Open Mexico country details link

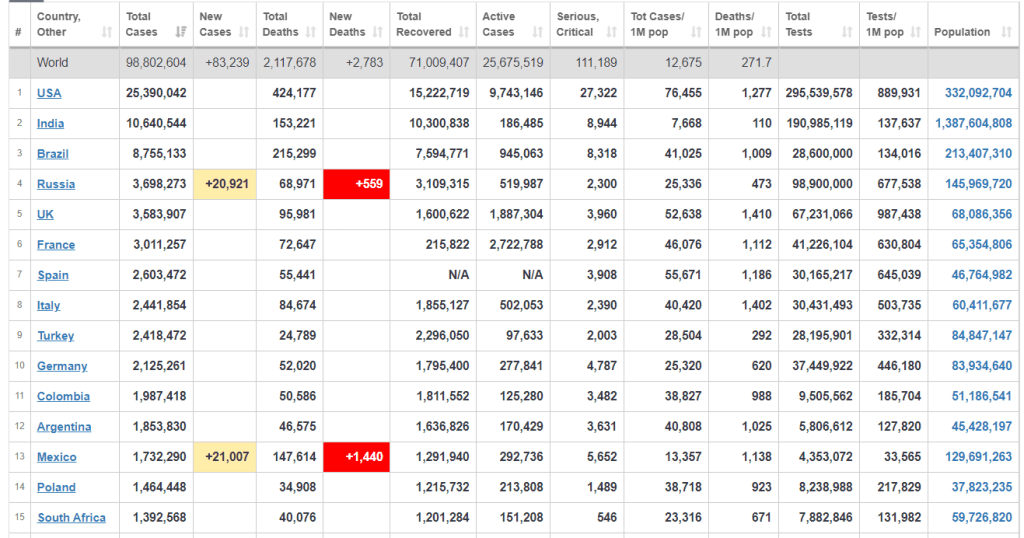tap(57, 457)
